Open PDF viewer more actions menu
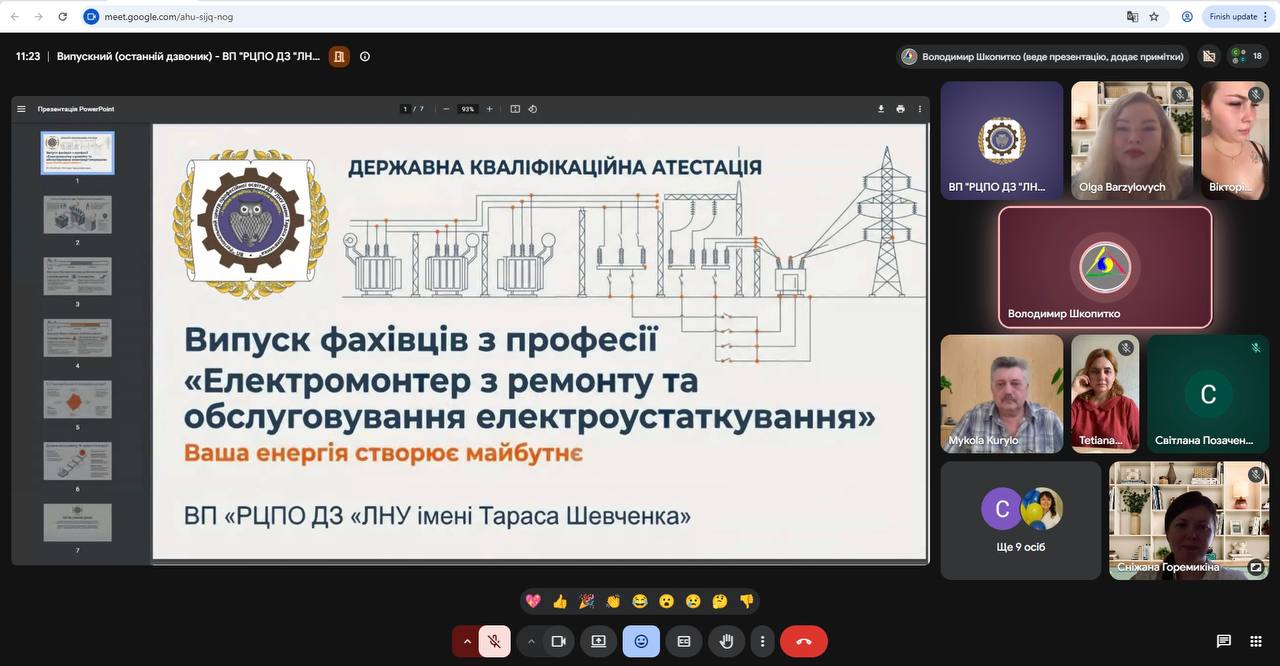 pyautogui.click(x=918, y=109)
